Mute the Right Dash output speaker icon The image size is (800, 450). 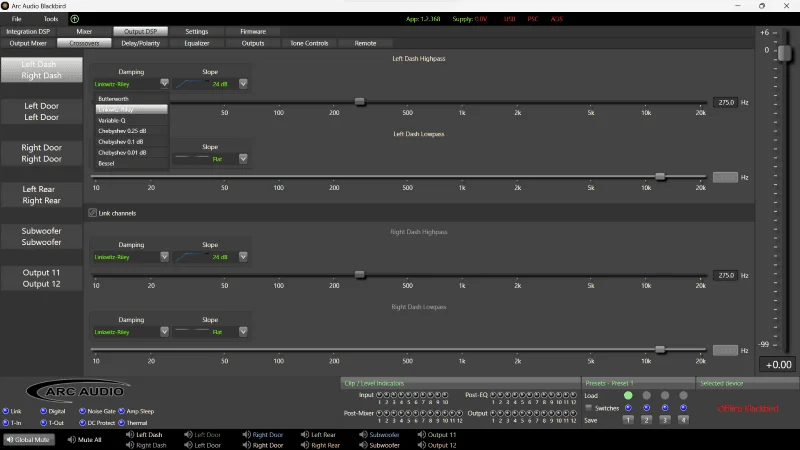click(130, 445)
